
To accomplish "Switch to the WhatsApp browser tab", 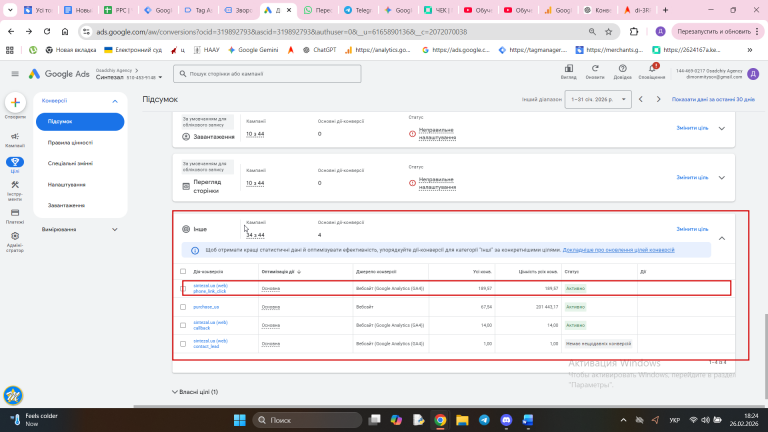I will [316, 10].
